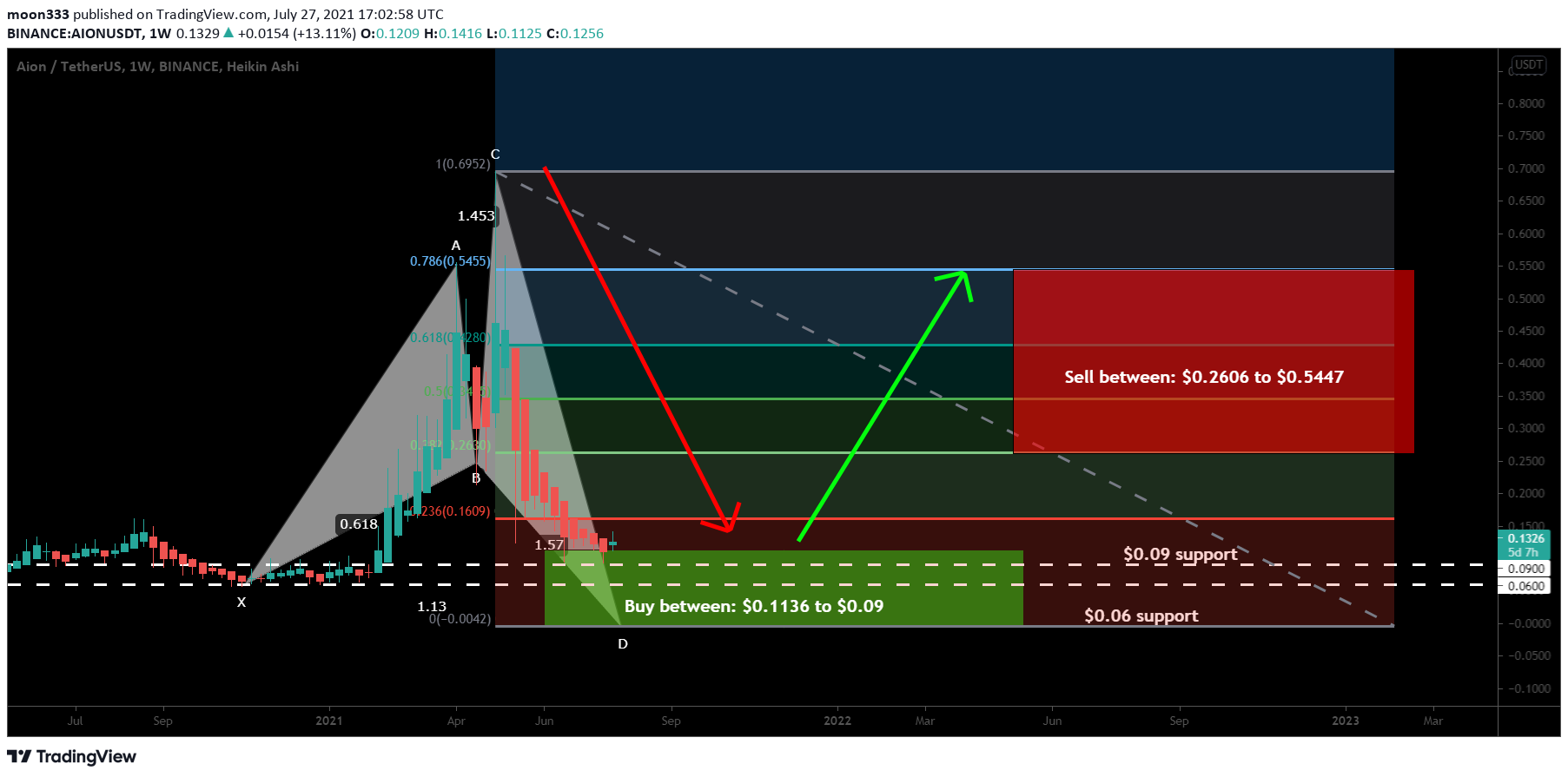Click the Fibonacci label 1(0.6952)
The image size is (1568, 777).
click(462, 163)
